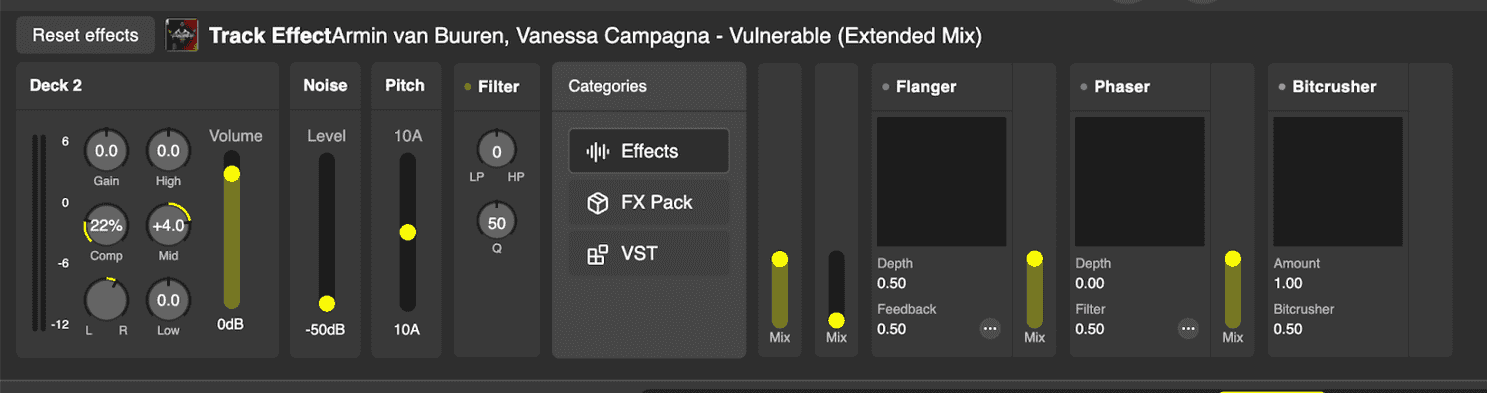Click the track album artwork thumbnail
The width and height of the screenshot is (1487, 393).
click(181, 35)
